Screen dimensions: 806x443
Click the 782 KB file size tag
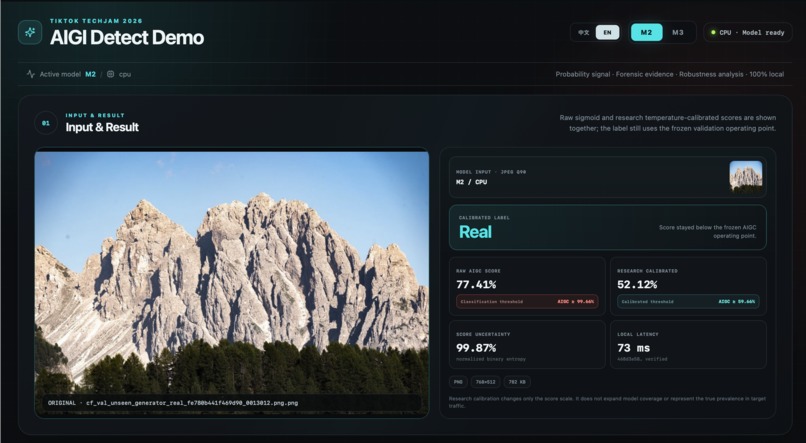coord(517,382)
